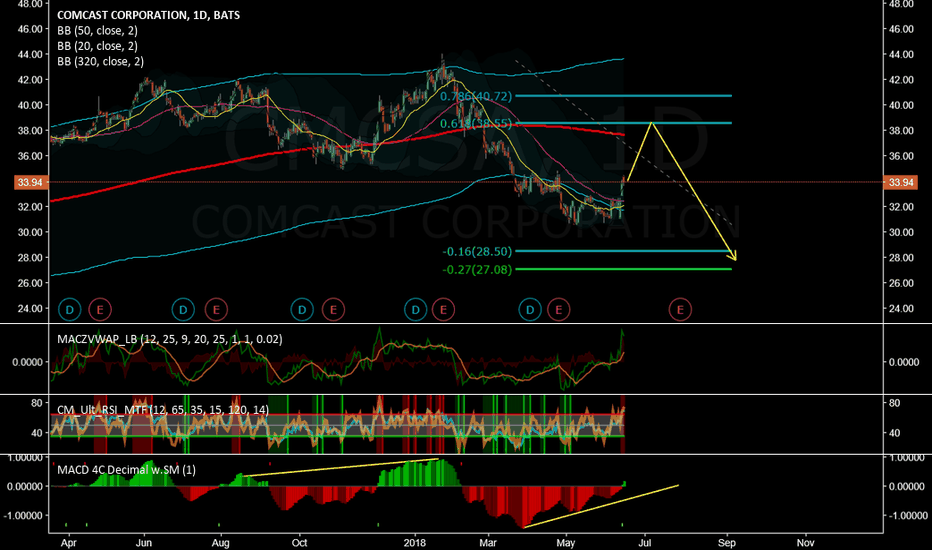Click 80 on the RSI pane right axis

[x=895, y=403]
